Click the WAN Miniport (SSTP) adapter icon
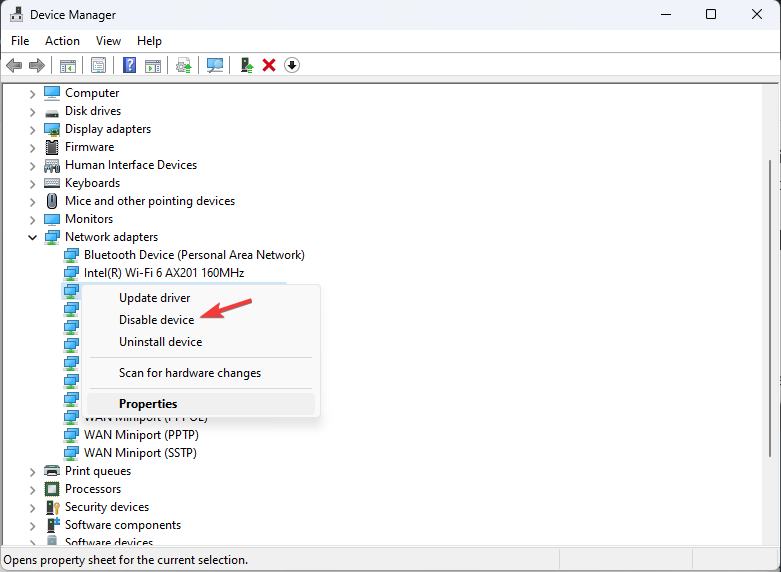The height and width of the screenshot is (572, 781). [71, 453]
